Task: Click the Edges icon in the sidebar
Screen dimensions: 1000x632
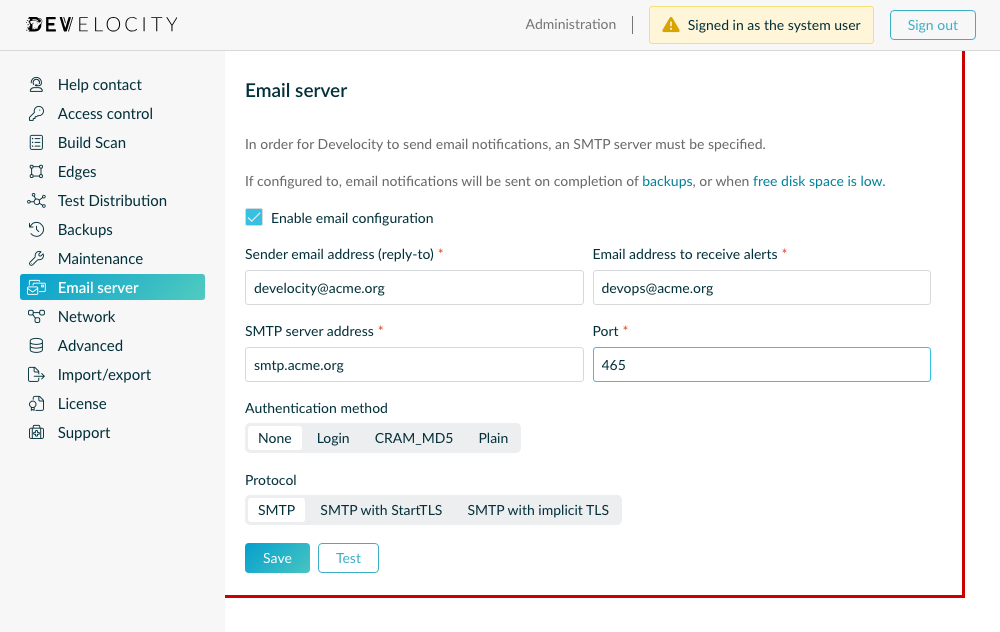Action: click(x=35, y=171)
